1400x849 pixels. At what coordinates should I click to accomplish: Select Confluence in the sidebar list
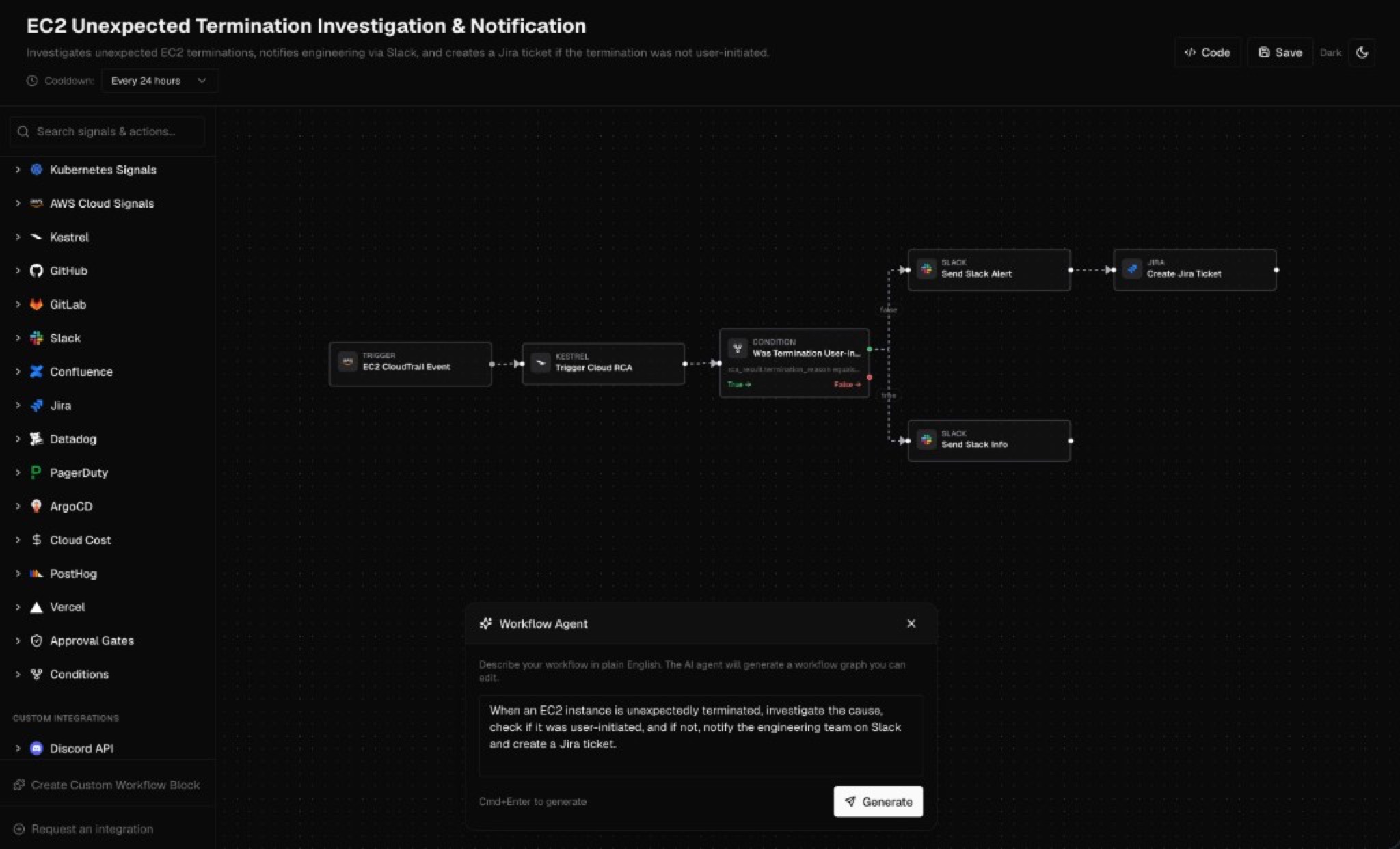tap(81, 372)
